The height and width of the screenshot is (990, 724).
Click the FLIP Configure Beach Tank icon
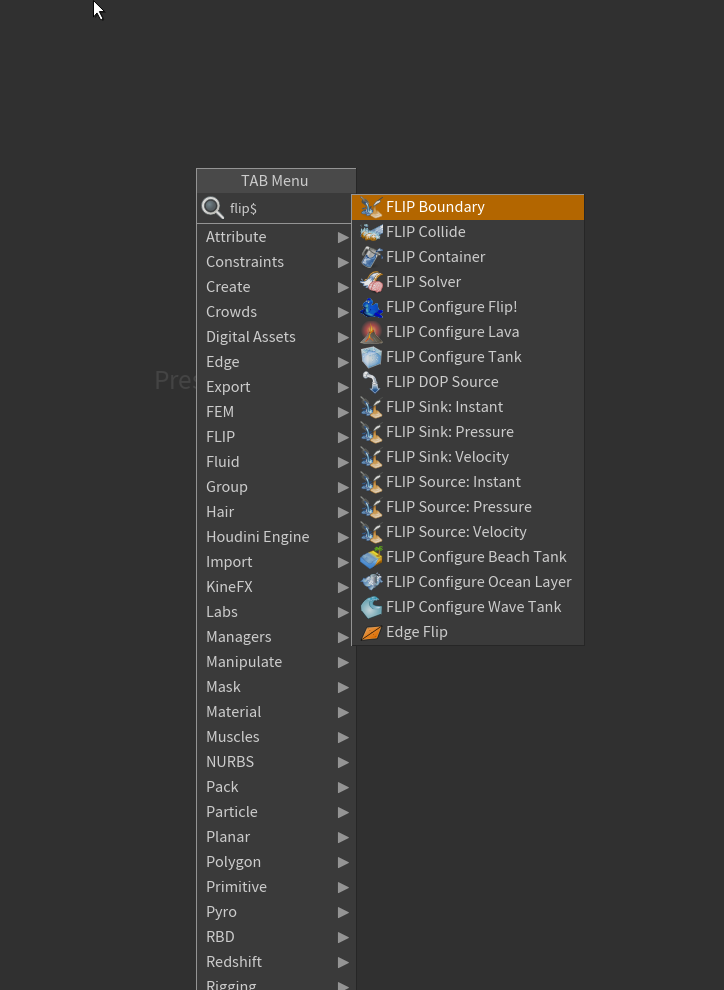click(x=371, y=557)
